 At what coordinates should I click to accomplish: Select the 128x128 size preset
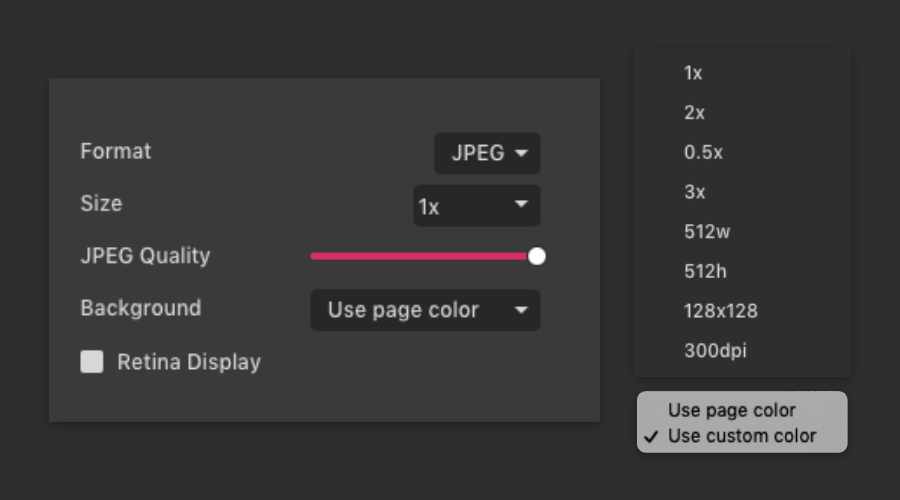click(720, 311)
